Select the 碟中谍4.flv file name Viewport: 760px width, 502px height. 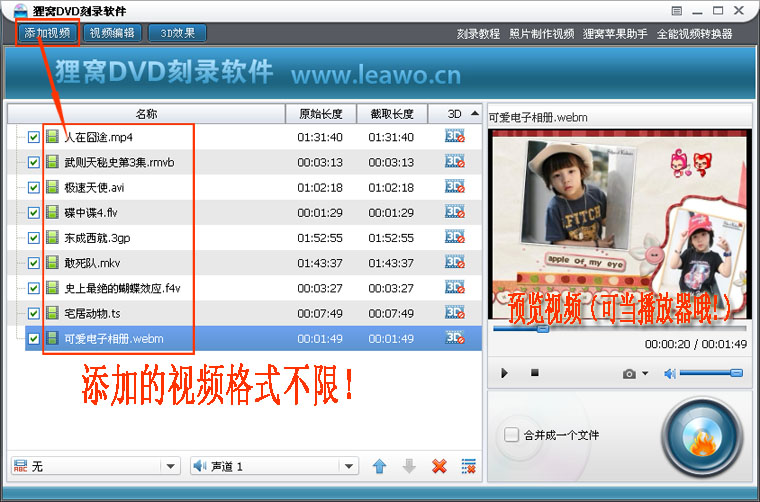(91, 213)
